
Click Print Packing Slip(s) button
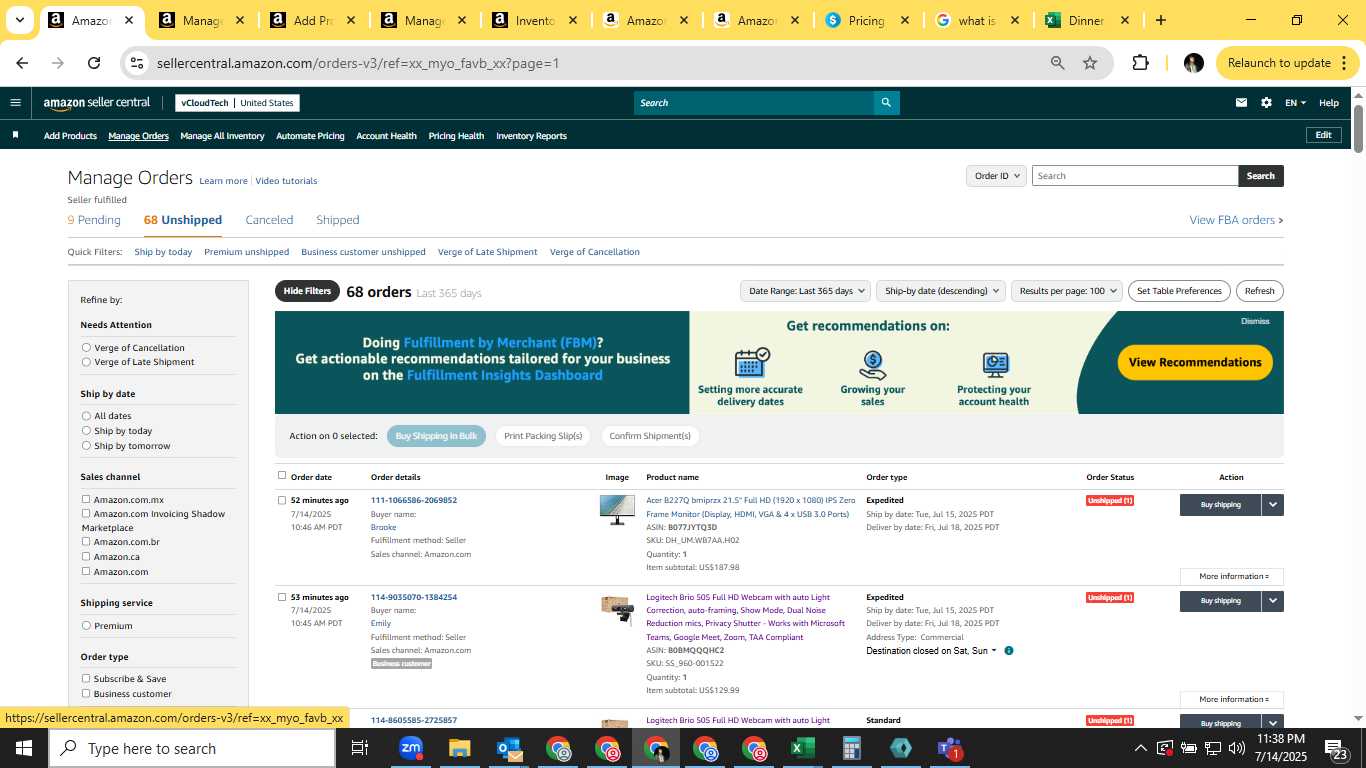click(x=542, y=436)
